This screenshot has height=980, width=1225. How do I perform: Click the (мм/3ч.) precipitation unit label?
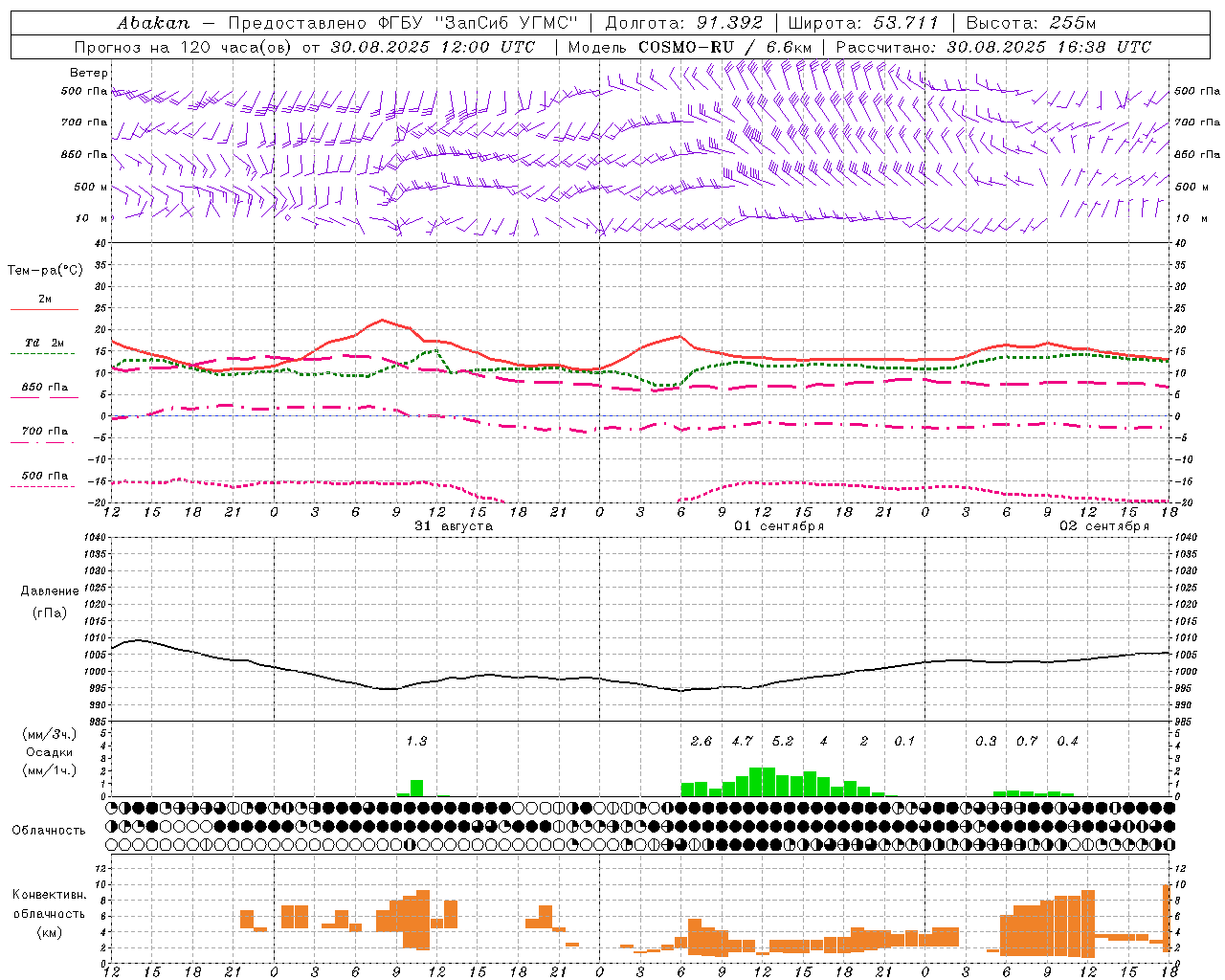[50, 734]
